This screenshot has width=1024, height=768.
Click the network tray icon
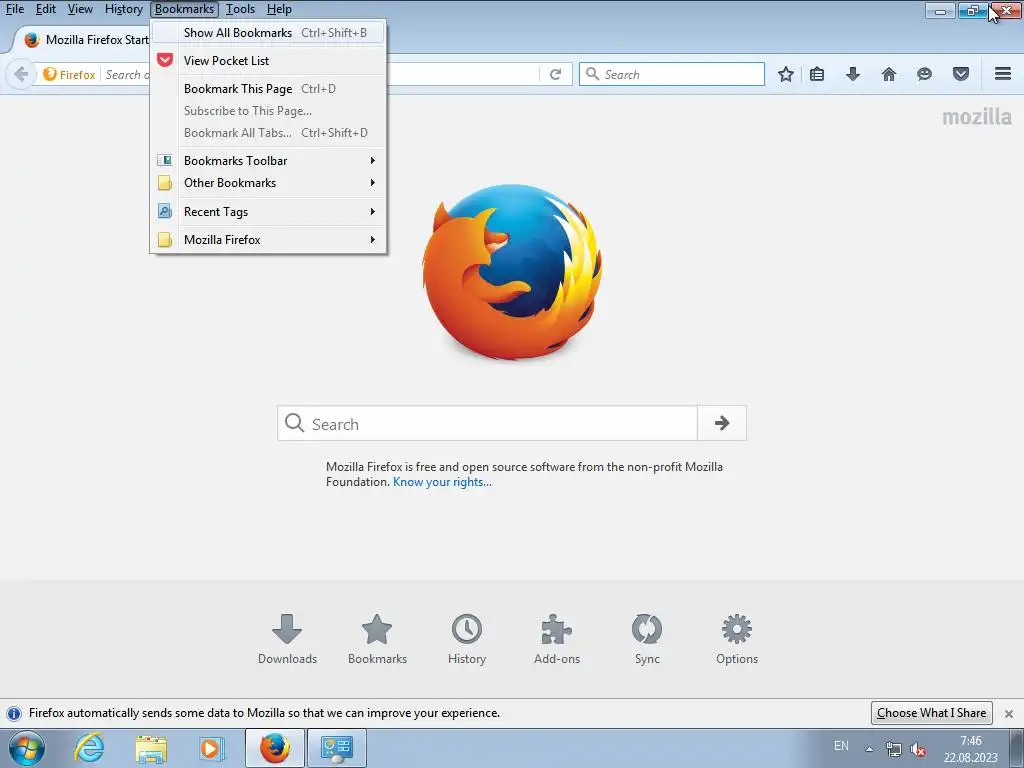pyautogui.click(x=893, y=749)
